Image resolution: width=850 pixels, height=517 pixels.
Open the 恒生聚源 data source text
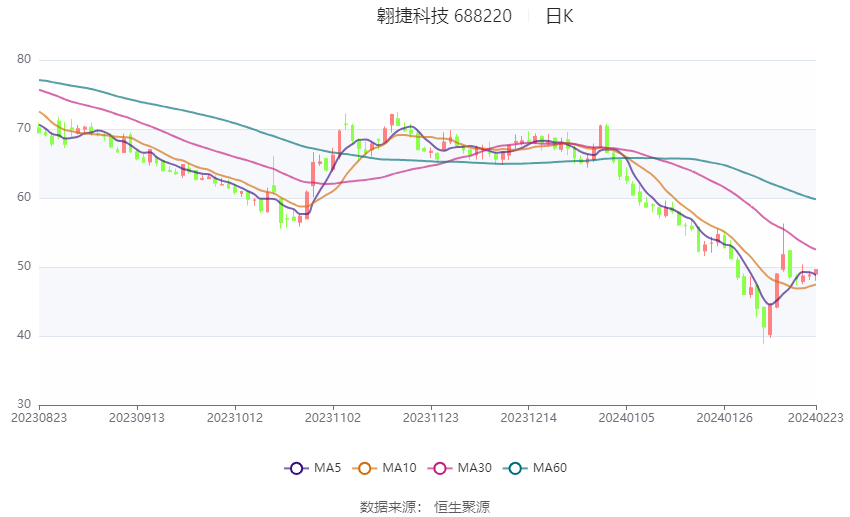(462, 507)
